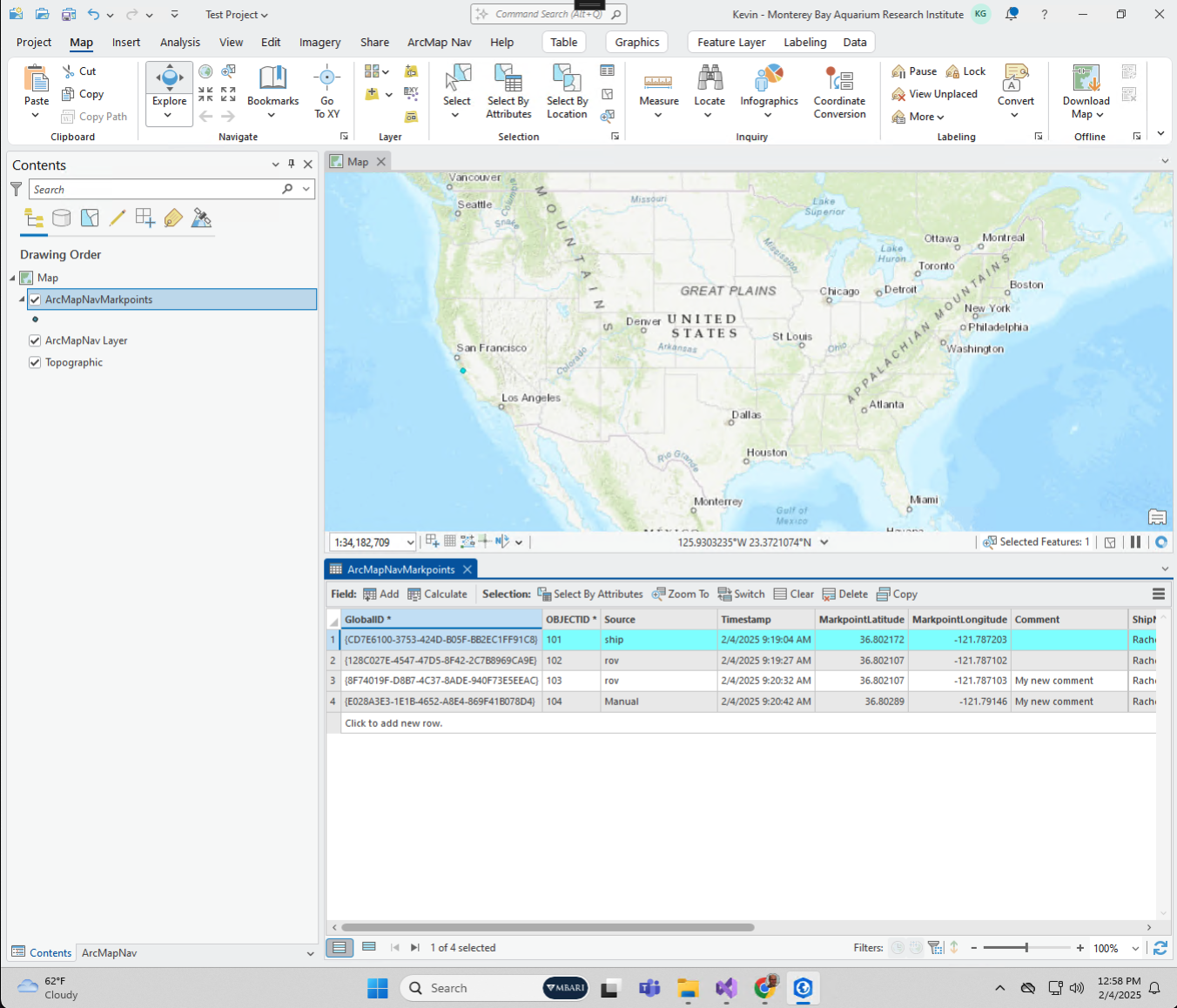Click the Locate binoculars icon
The width and height of the screenshot is (1177, 1008).
[710, 79]
